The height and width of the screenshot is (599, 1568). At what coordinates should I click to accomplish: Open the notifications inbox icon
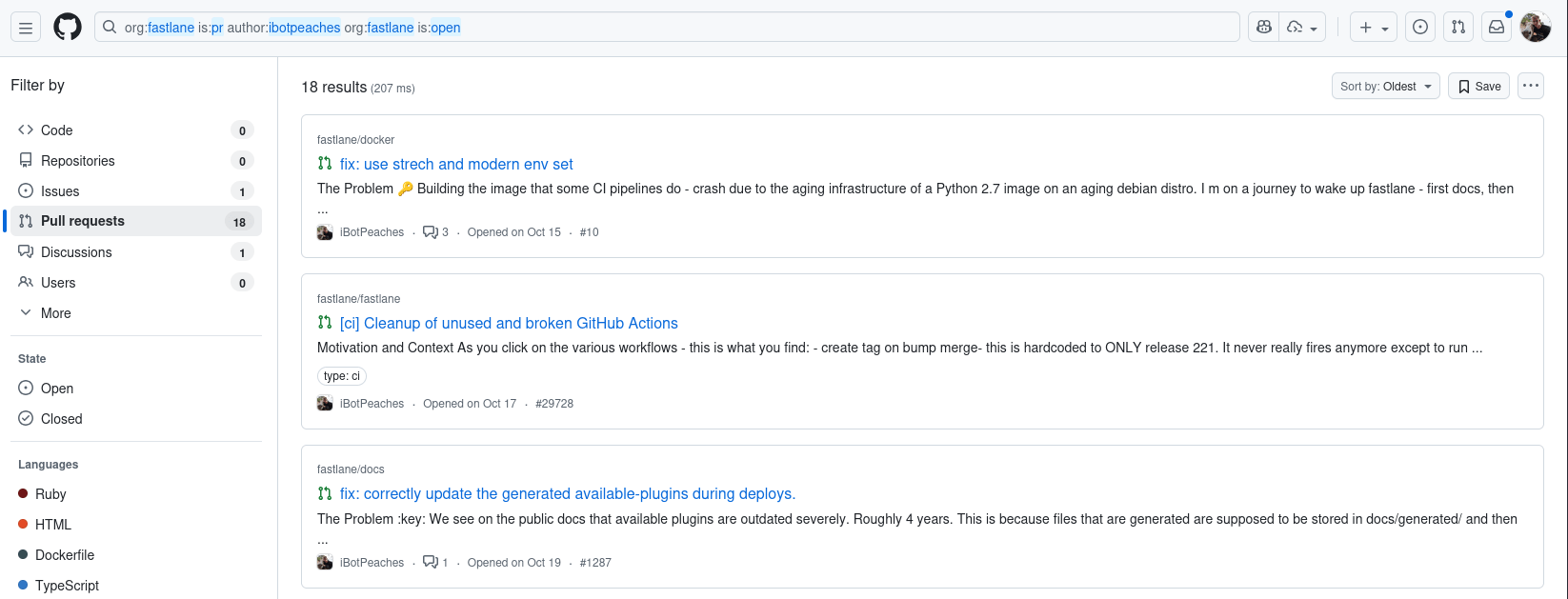[1497, 28]
